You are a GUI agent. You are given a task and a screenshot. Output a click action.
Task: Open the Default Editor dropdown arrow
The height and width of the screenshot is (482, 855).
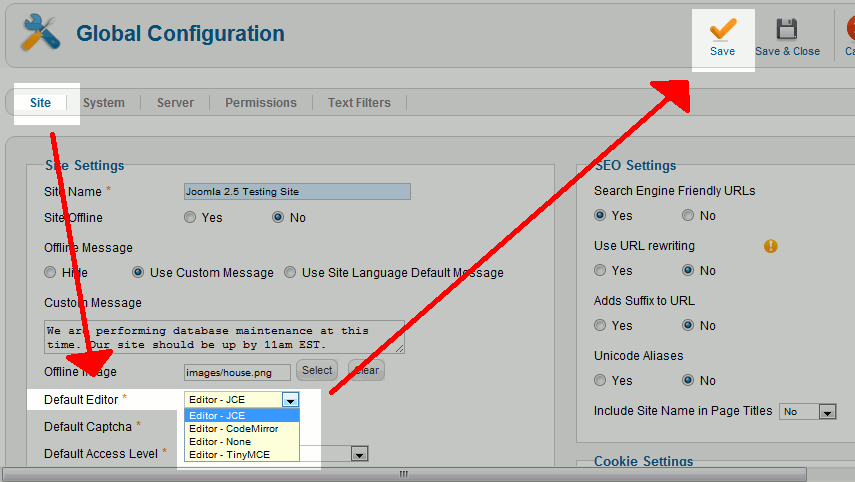click(291, 400)
